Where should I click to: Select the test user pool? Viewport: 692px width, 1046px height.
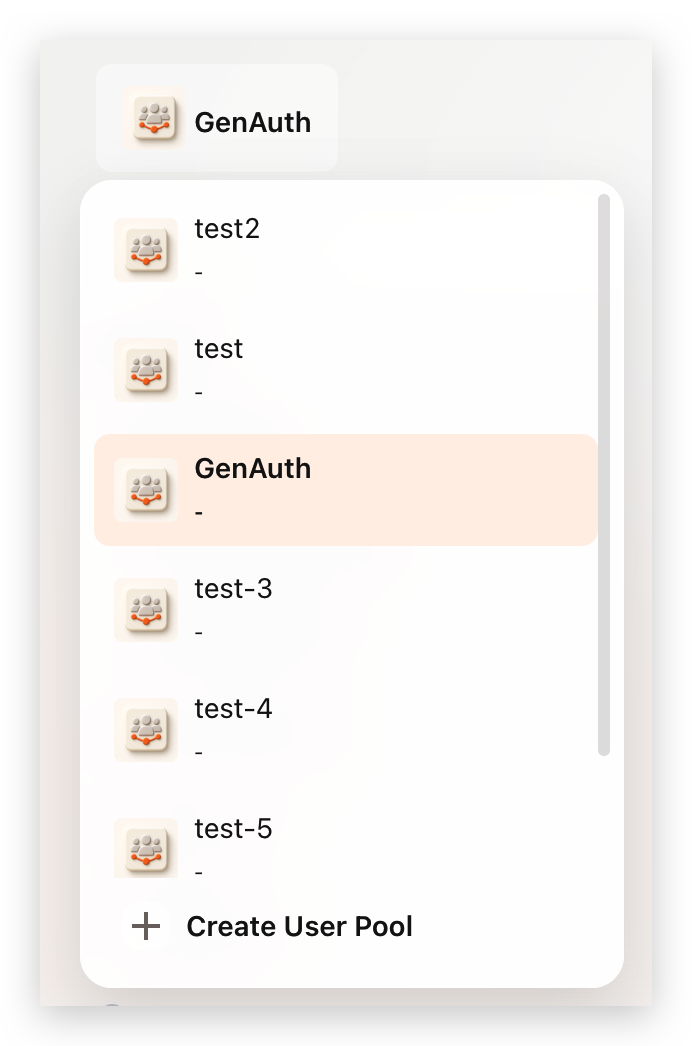346,370
